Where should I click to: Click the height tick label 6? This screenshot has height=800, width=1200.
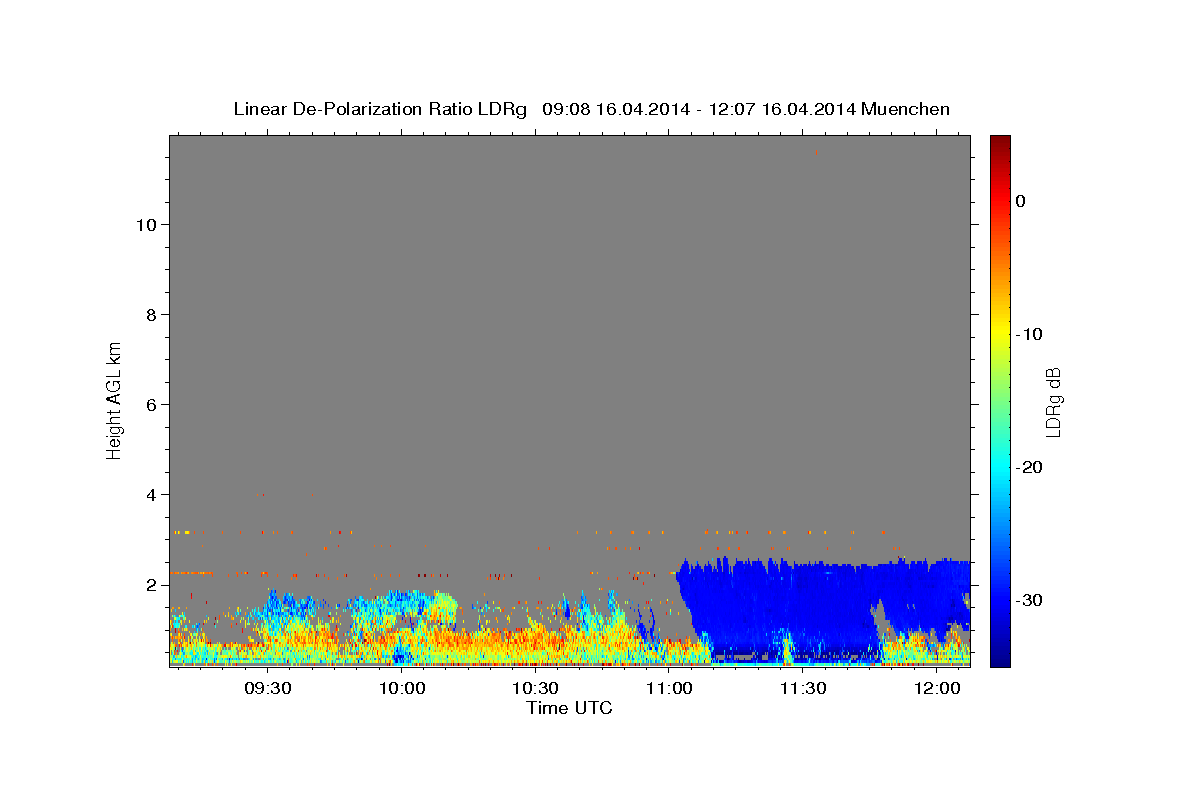pos(150,405)
